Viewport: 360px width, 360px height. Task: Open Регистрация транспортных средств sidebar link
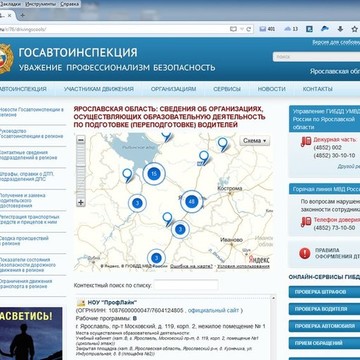[30, 219]
